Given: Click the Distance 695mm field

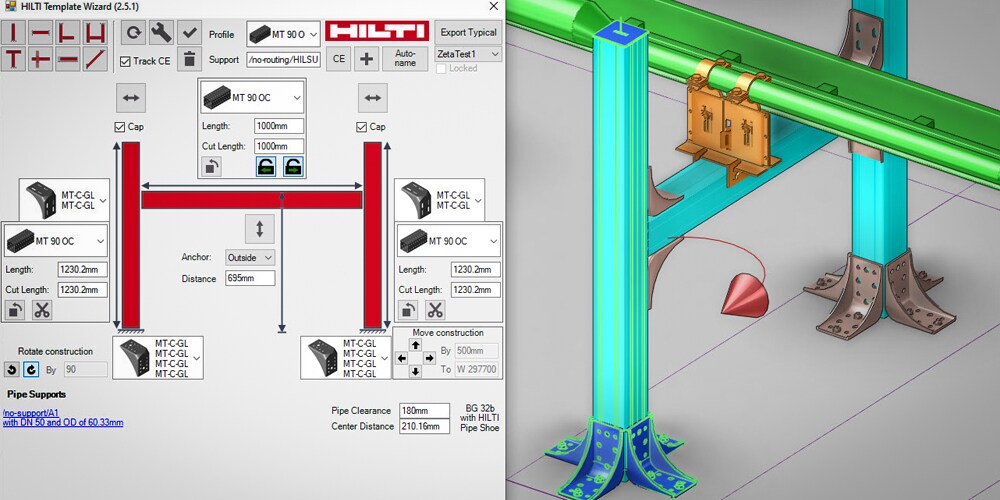Looking at the screenshot, I should click(250, 278).
